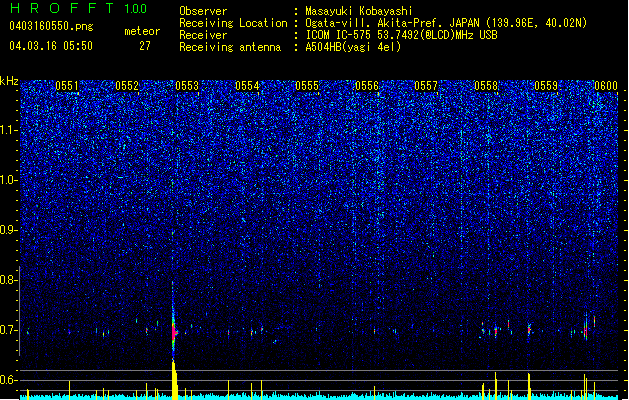Click the 'Receiving Location' field label

tap(233, 23)
